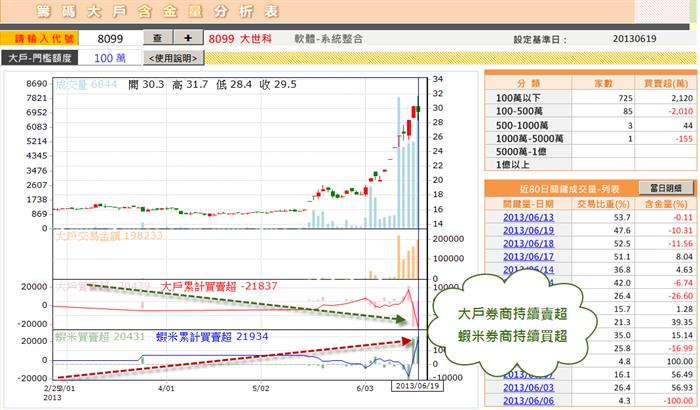Click the + add button
This screenshot has width=700, height=410.
pyautogui.click(x=188, y=38)
